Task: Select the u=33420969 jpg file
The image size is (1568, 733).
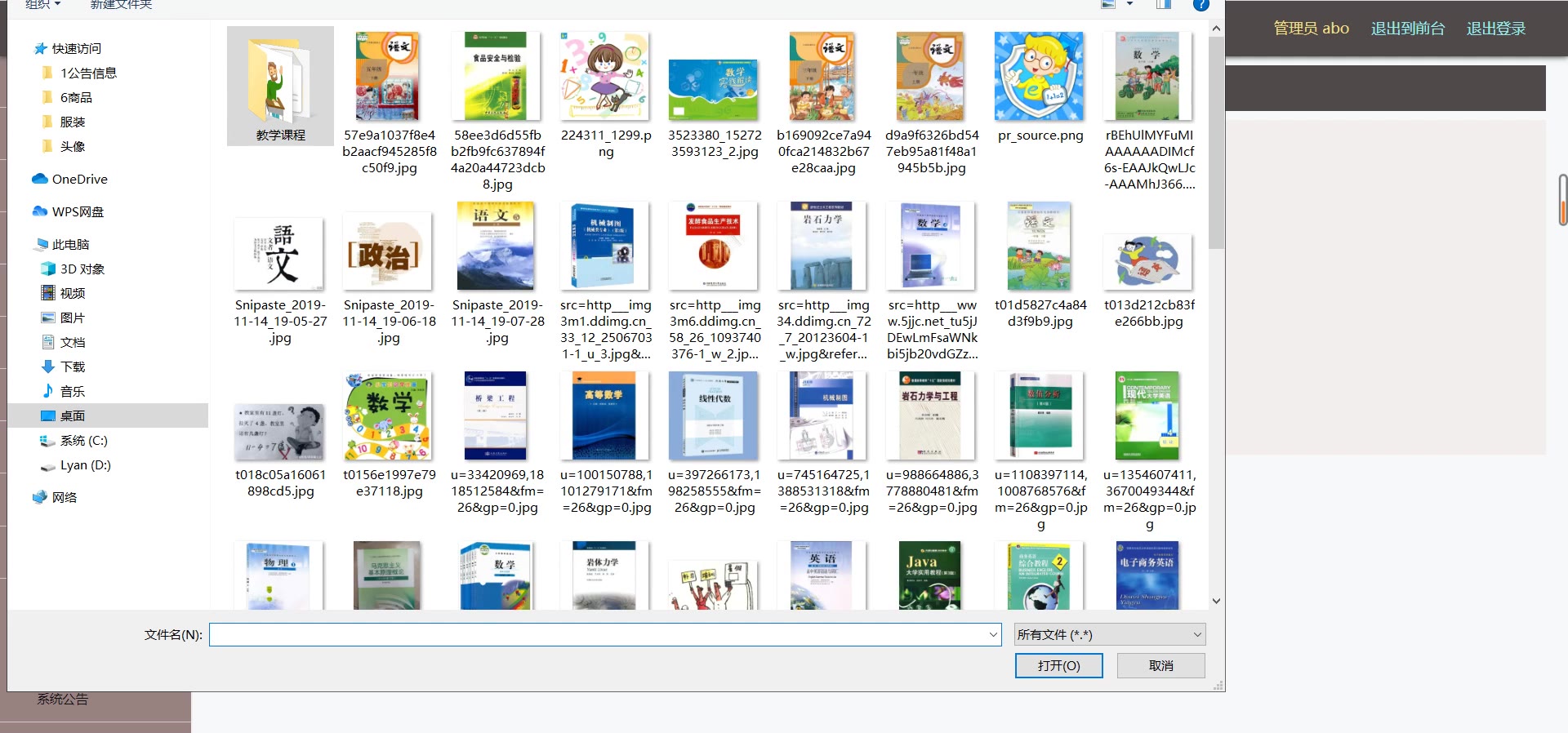Action: [497, 443]
